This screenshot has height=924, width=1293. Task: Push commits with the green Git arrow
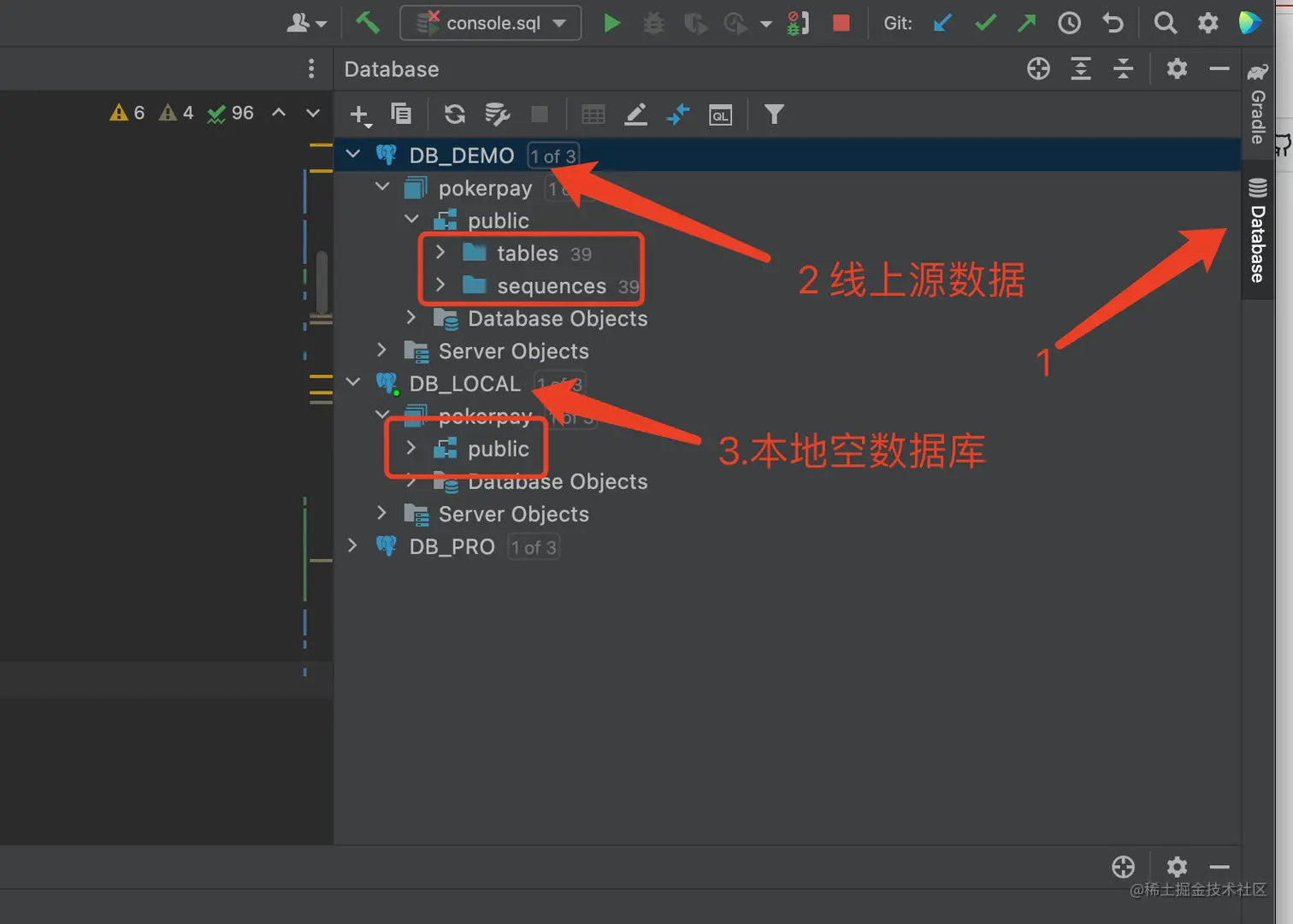tap(1027, 23)
